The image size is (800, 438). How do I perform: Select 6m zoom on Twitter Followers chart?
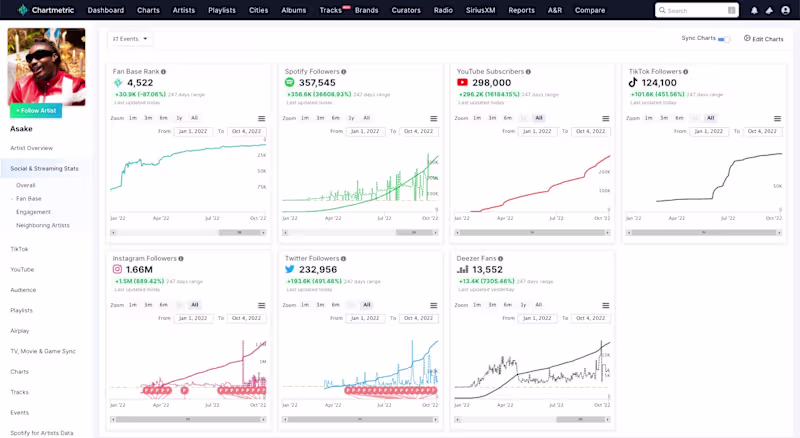pyautogui.click(x=336, y=305)
